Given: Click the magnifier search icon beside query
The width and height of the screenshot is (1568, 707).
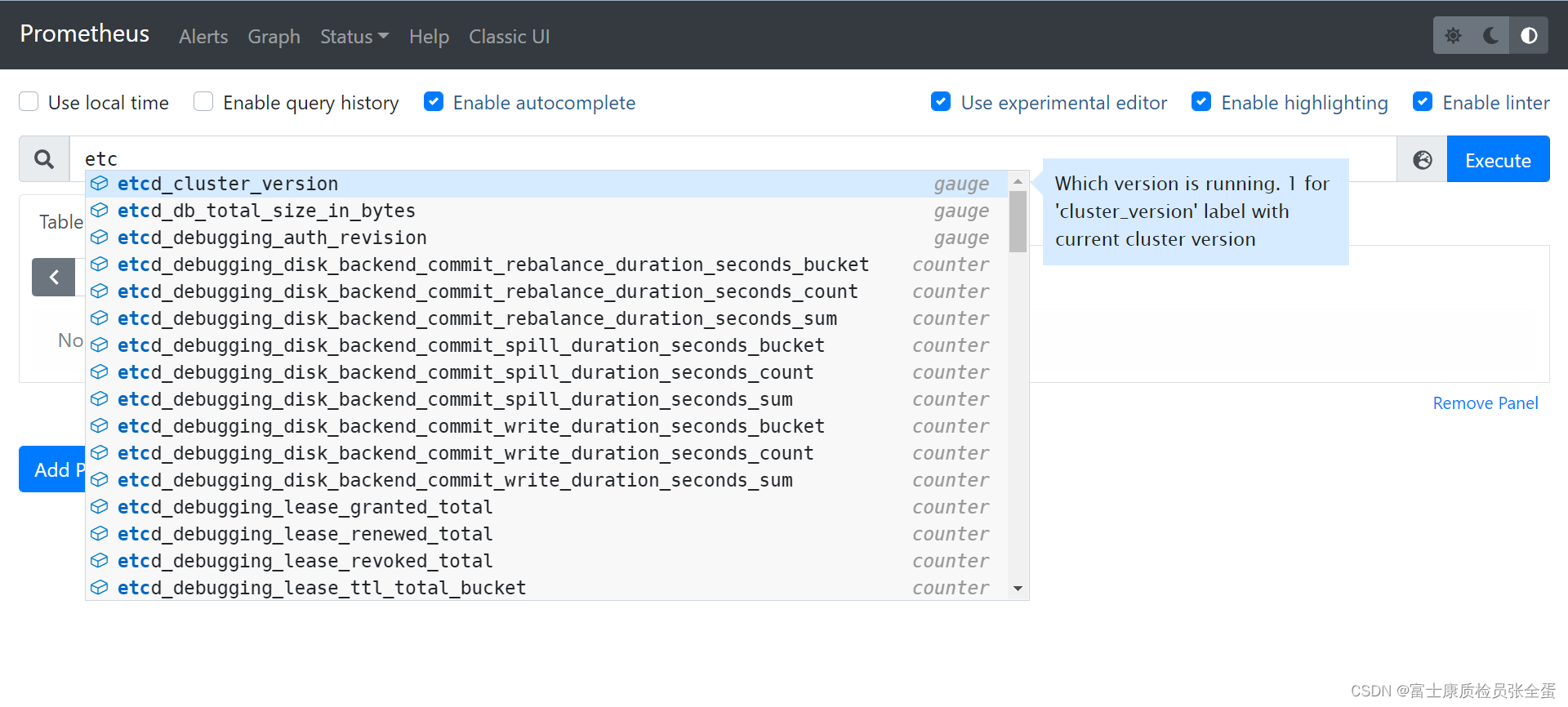Looking at the screenshot, I should (x=44, y=159).
